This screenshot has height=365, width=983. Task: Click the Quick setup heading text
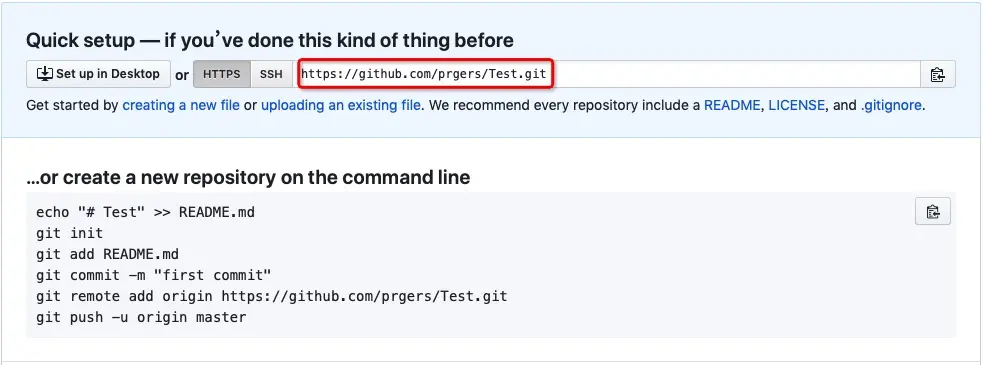(270, 41)
